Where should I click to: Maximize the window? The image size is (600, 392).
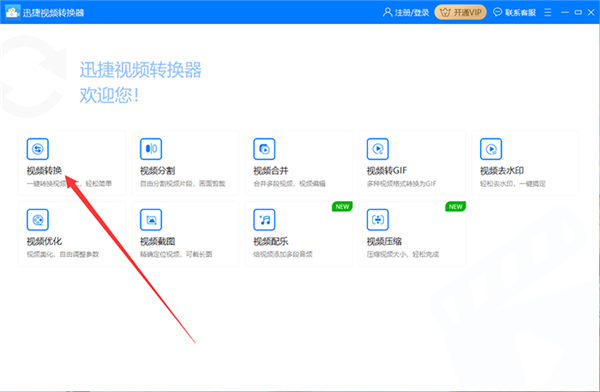tap(578, 12)
